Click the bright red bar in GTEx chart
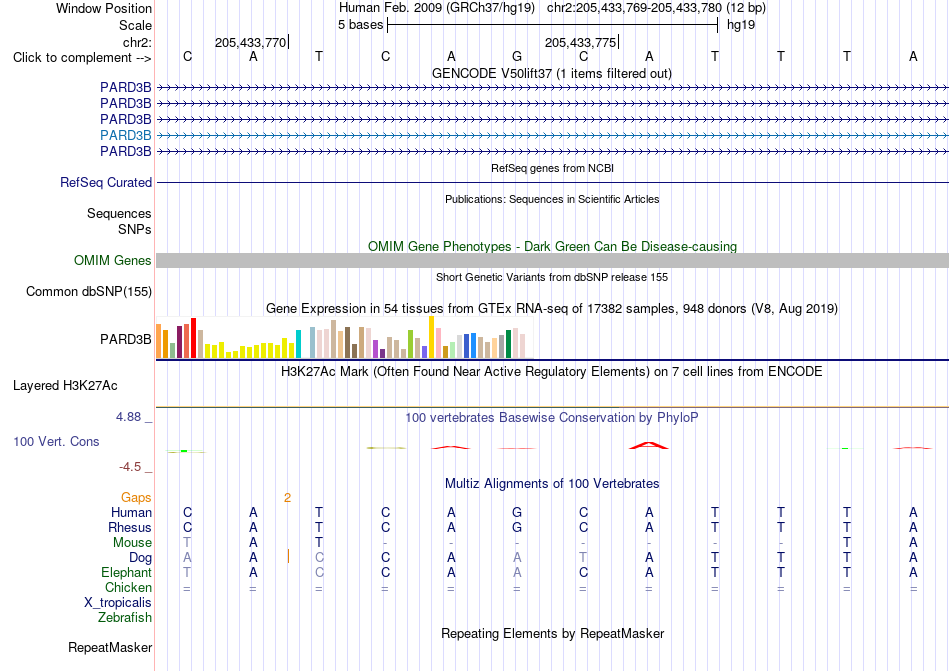This screenshot has width=950, height=671. tap(193, 338)
